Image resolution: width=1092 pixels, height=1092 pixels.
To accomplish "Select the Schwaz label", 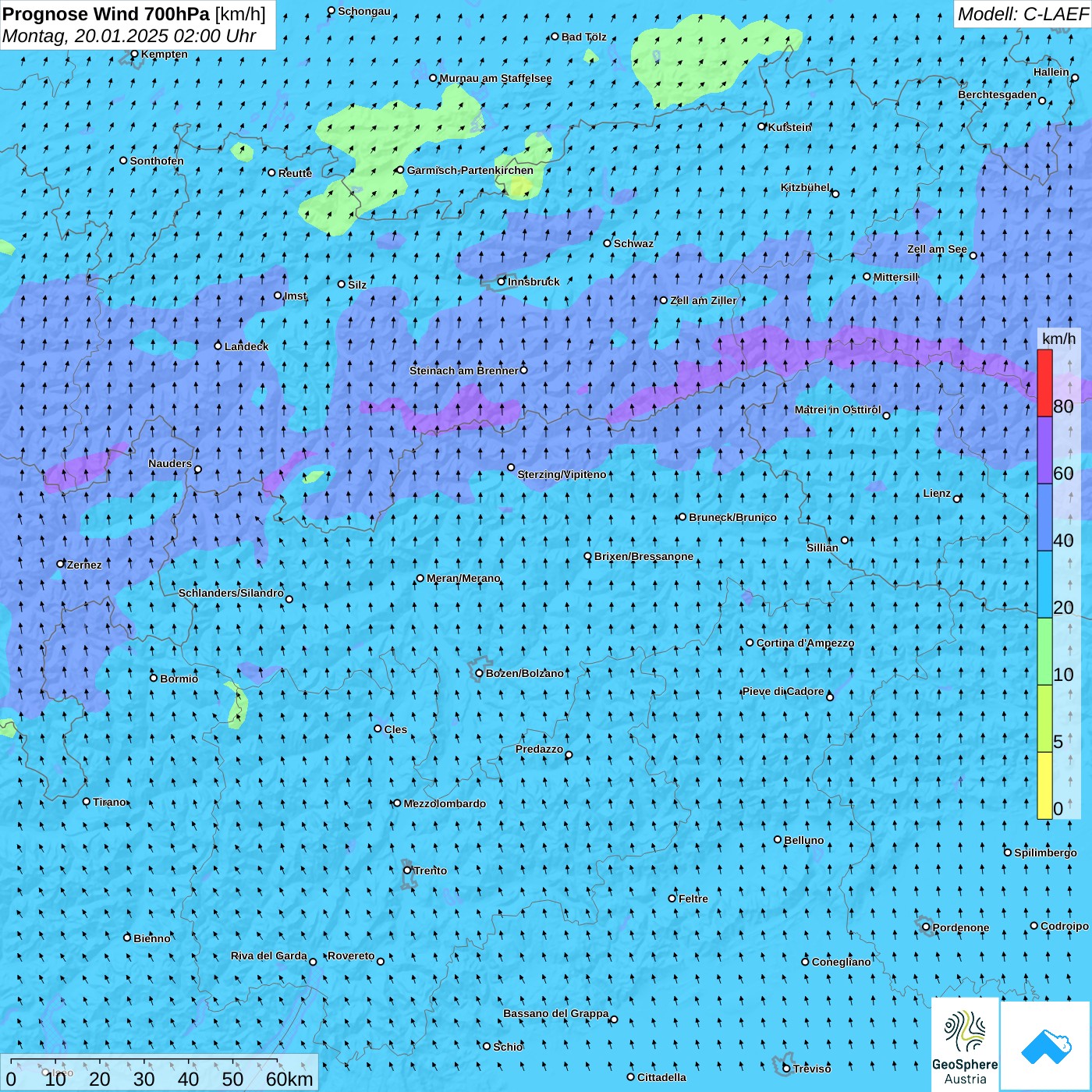I will (633, 243).
